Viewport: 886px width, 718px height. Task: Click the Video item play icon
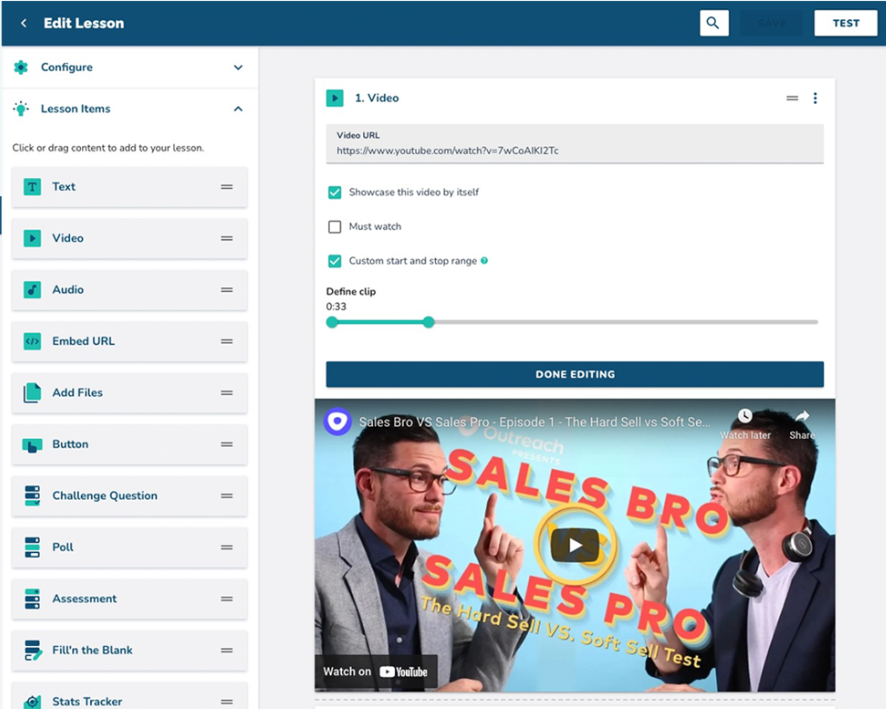tap(32, 238)
